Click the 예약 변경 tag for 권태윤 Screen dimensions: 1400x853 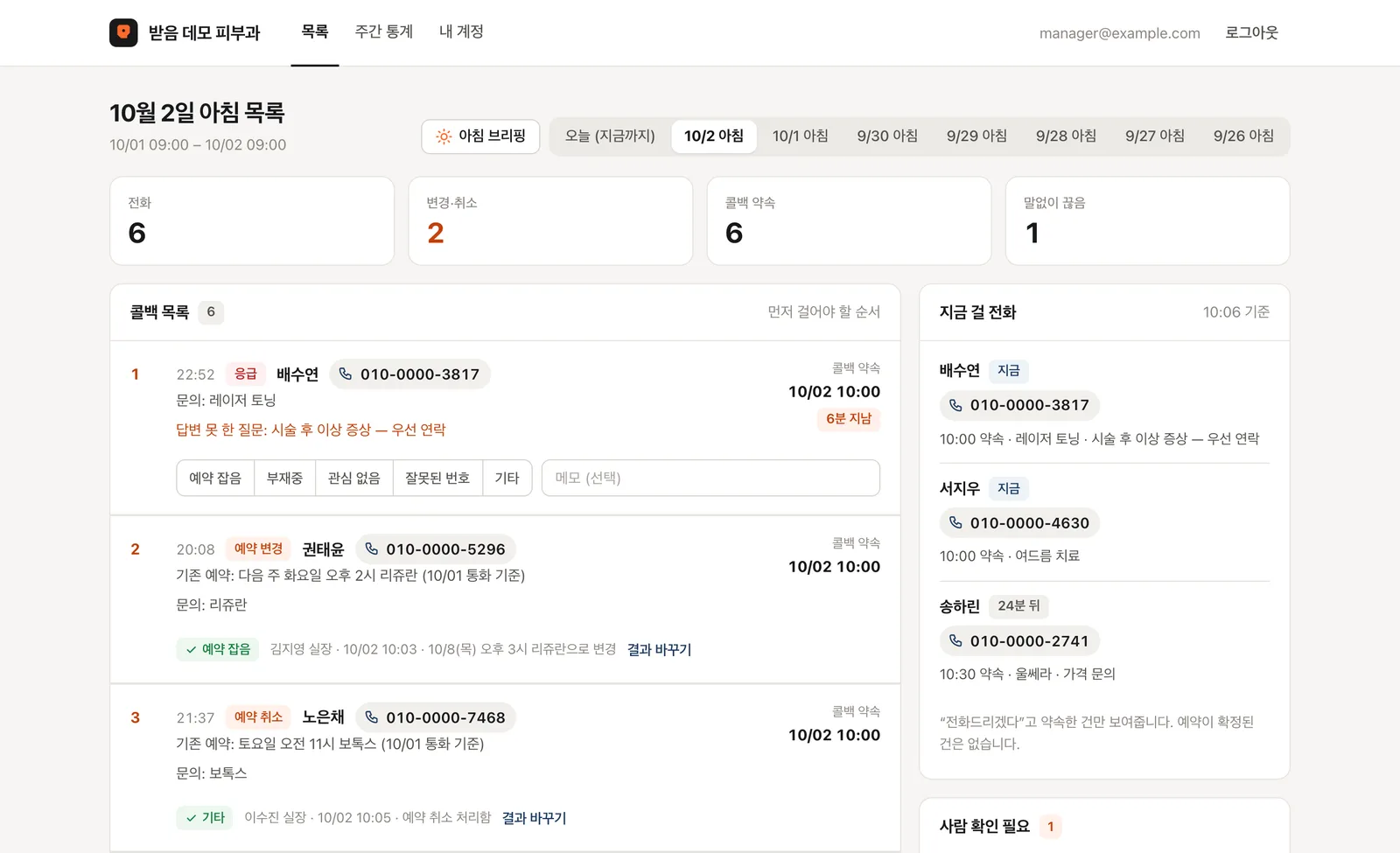258,549
